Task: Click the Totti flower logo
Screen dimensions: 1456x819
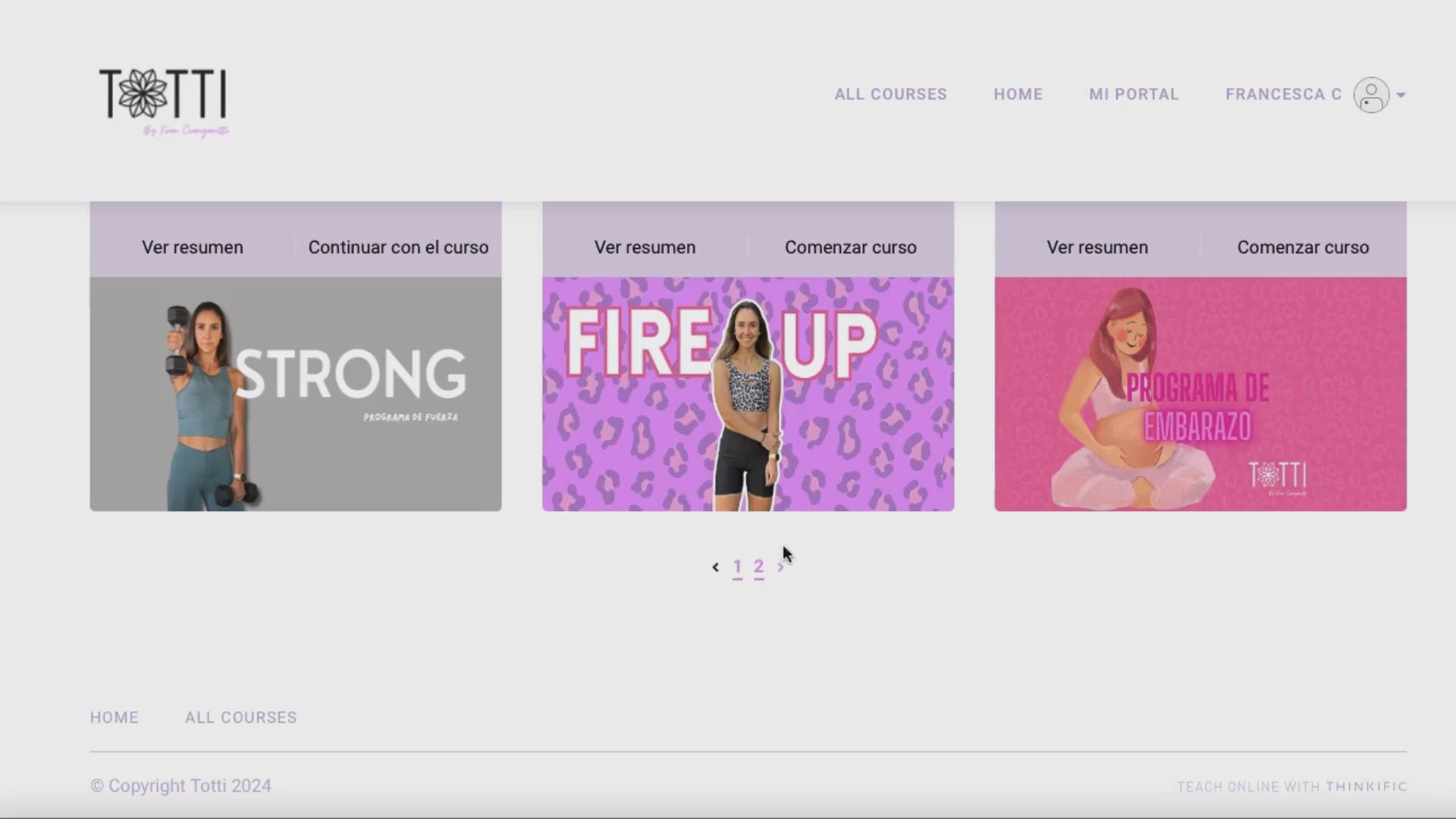Action: click(x=164, y=102)
